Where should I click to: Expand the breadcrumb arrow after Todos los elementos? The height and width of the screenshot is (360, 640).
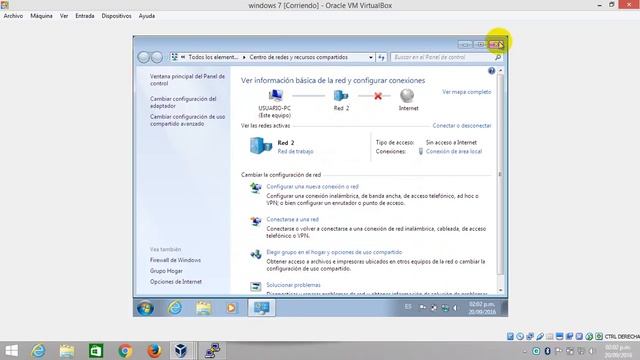click(244, 58)
